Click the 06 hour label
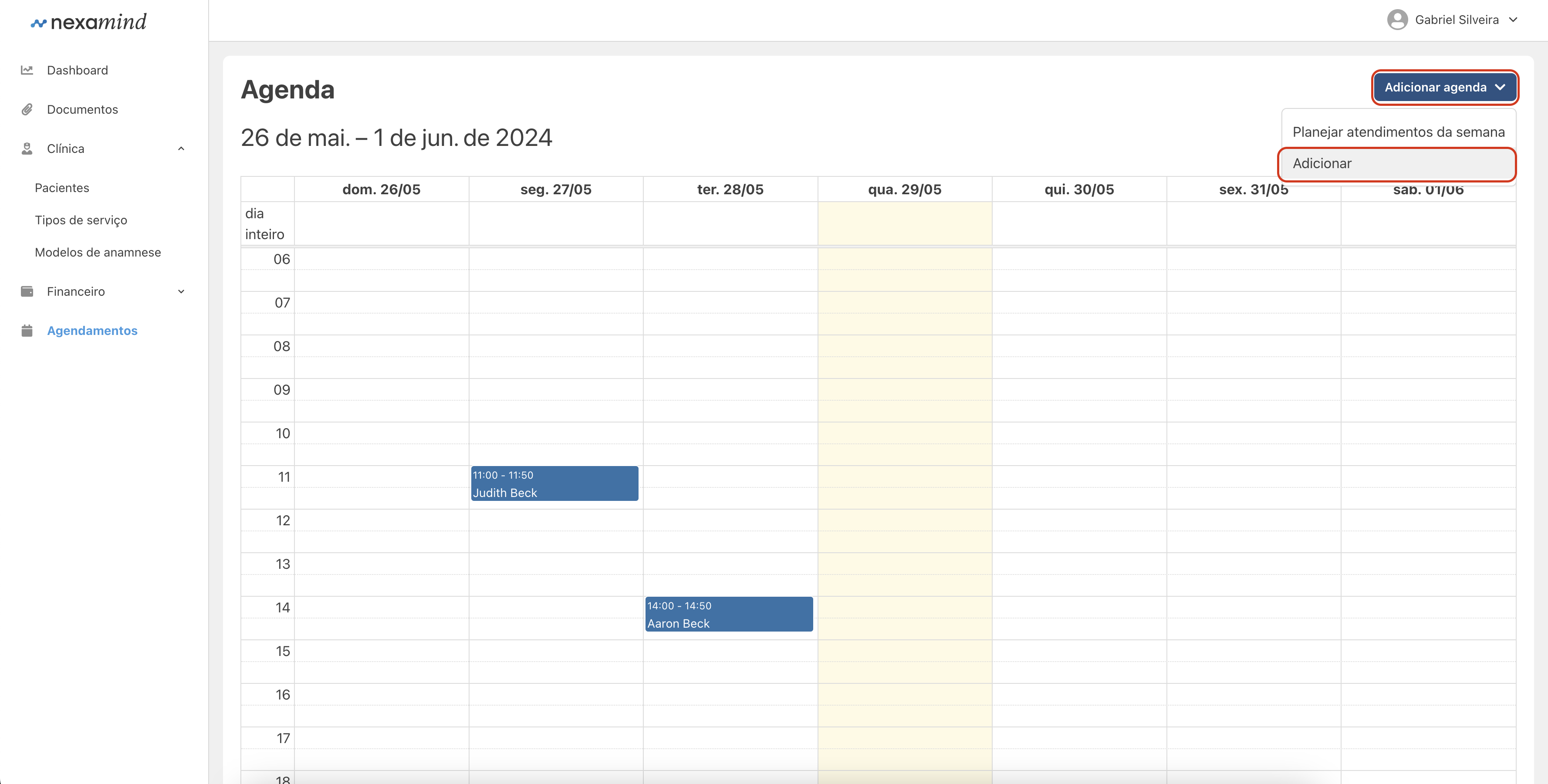The height and width of the screenshot is (784, 1548). 281,260
